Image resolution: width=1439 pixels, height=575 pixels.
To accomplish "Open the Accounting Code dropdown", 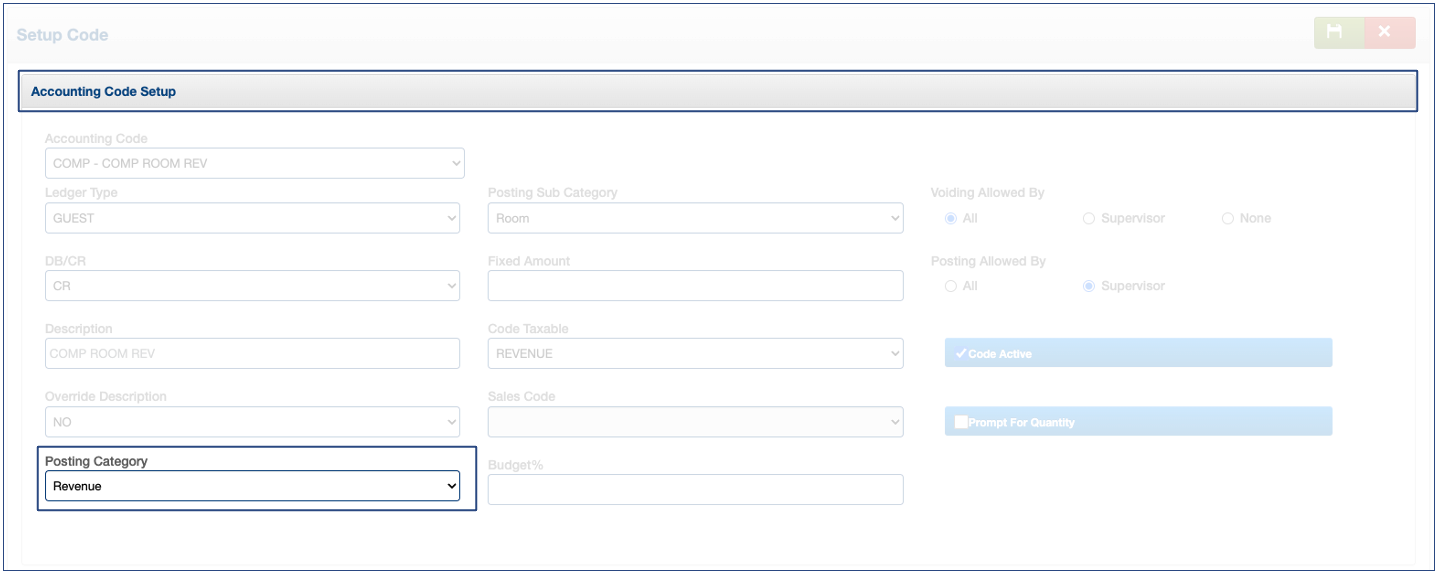I will tap(254, 163).
